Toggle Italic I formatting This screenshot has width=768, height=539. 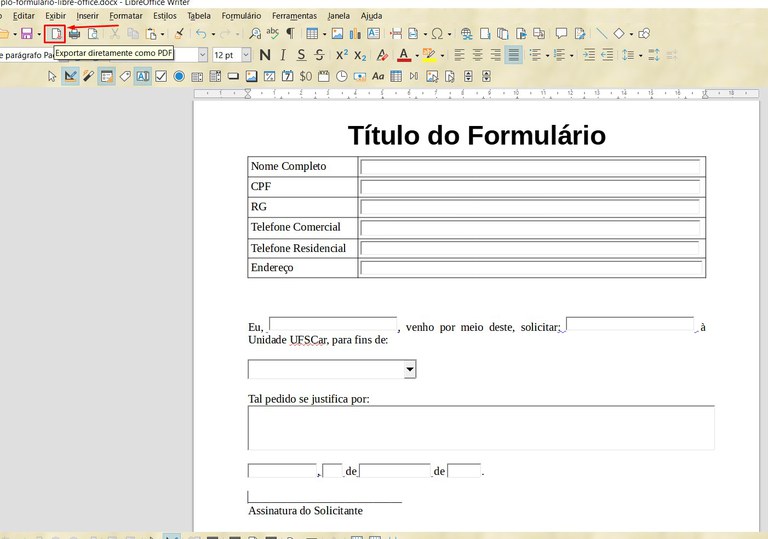[x=283, y=55]
